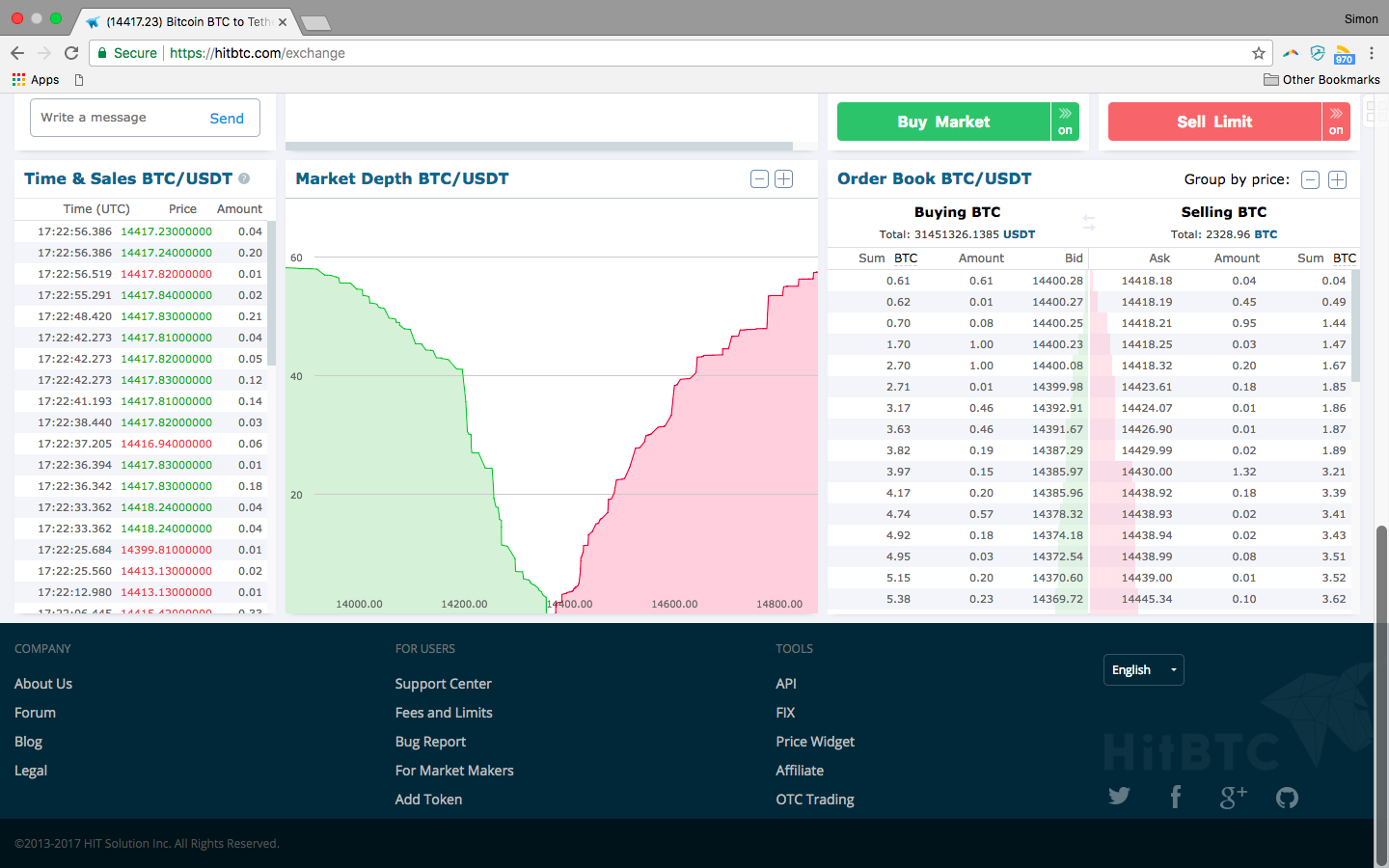Open the Add Token link
The height and width of the screenshot is (868, 1389).
[x=428, y=800]
